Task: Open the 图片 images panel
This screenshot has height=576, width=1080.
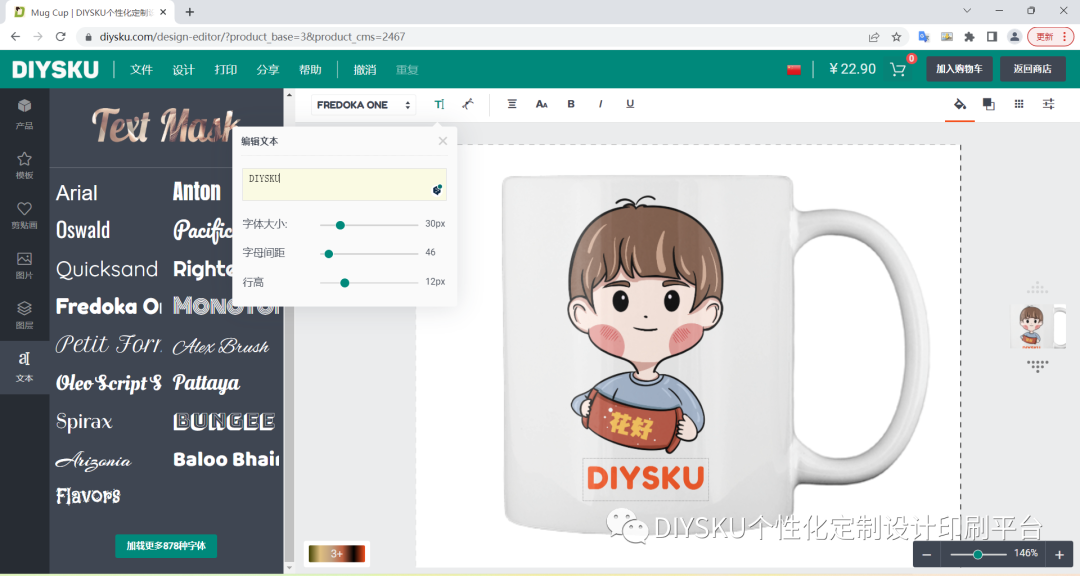Action: click(24, 265)
